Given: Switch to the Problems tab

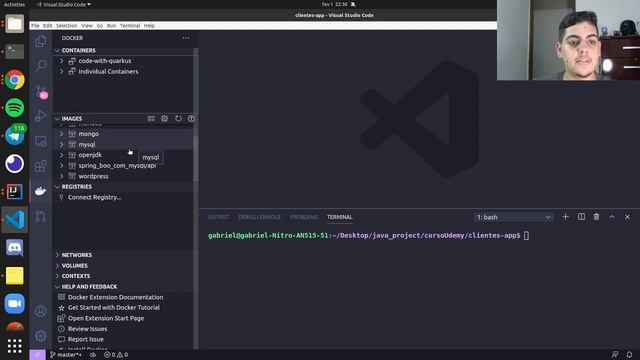Looking at the screenshot, I should click(304, 217).
